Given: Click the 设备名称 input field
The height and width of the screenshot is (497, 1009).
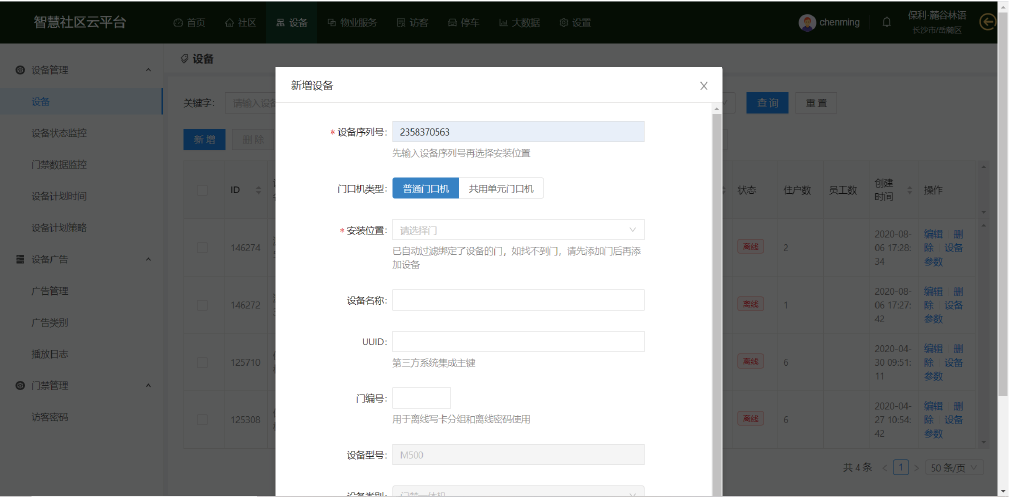Looking at the screenshot, I should coord(518,300).
